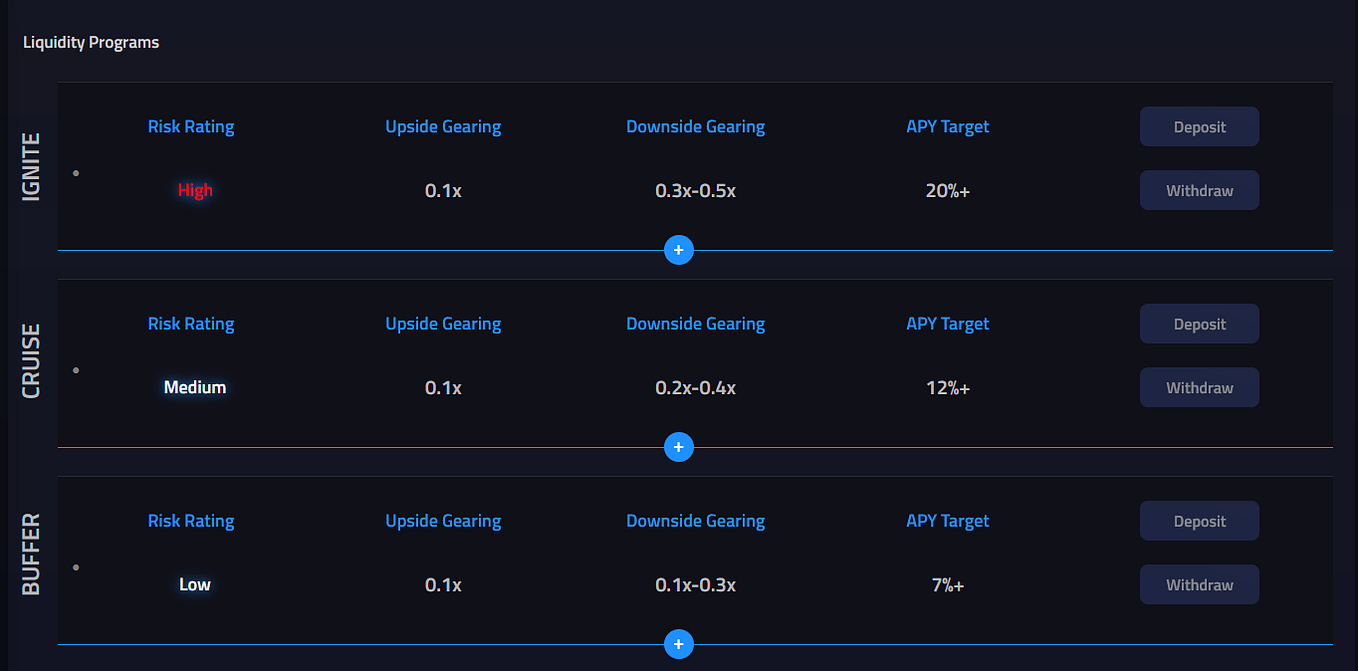Expand the IGNITE program details with the plus icon
This screenshot has height=671, width=1358.
pos(679,250)
